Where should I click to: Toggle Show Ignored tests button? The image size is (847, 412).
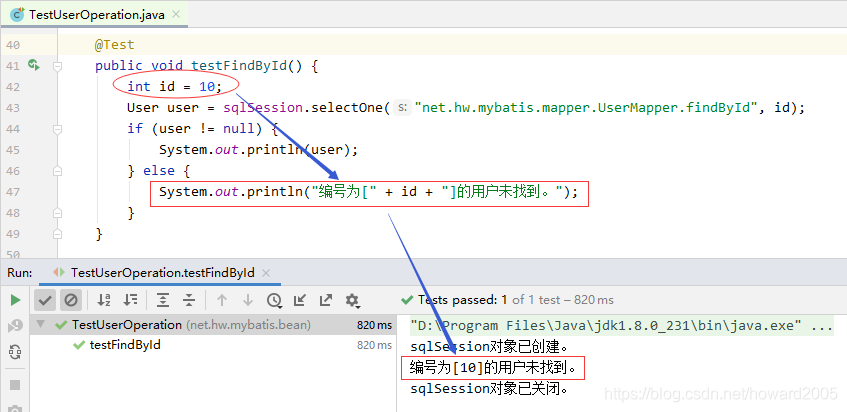71,300
